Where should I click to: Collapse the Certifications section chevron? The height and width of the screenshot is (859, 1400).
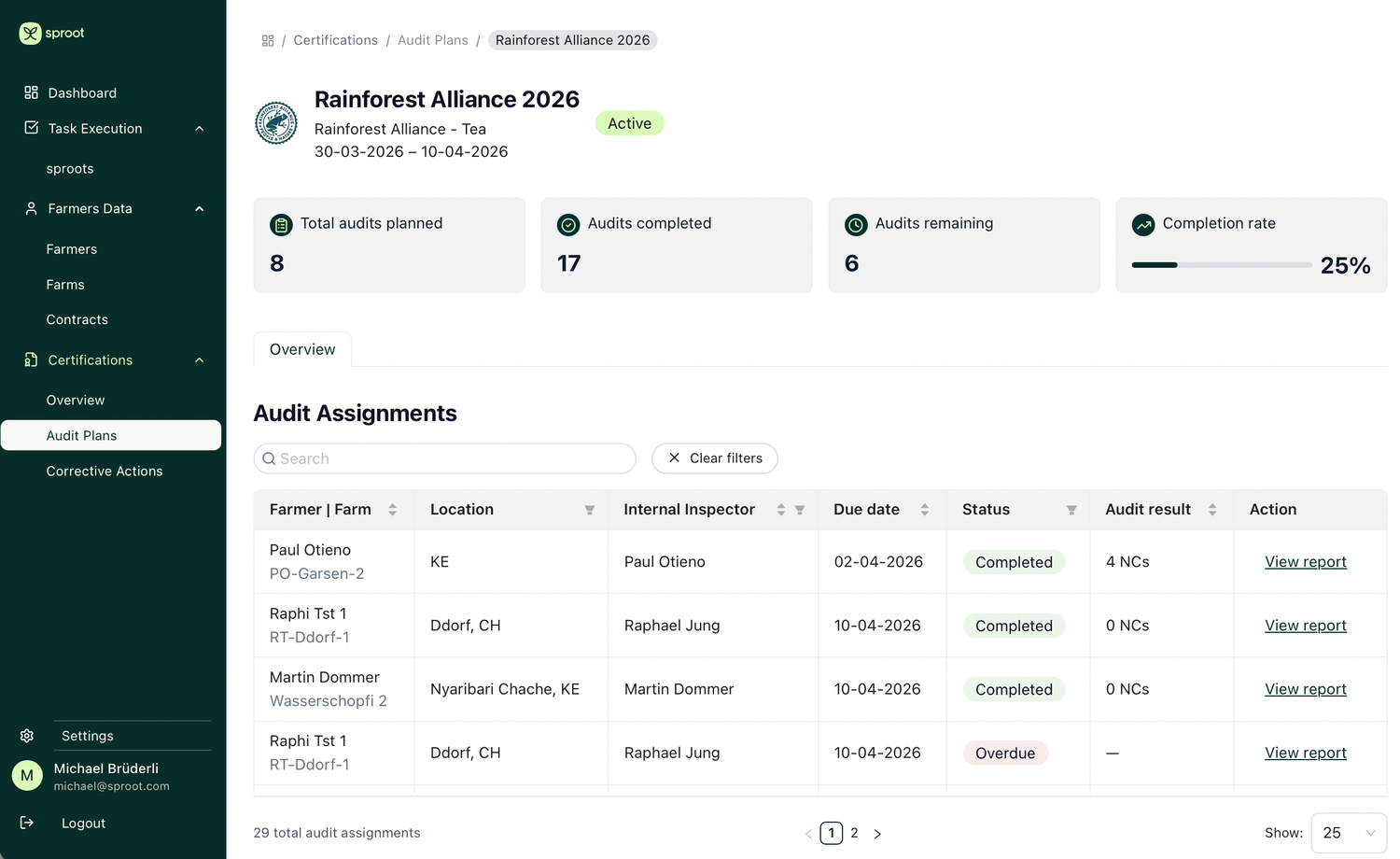pos(199,360)
